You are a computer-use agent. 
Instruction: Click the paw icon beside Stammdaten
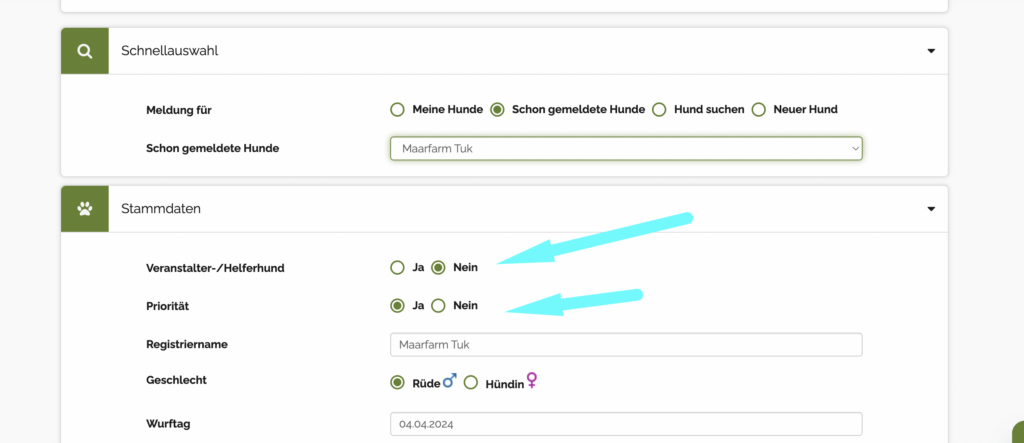[85, 210]
